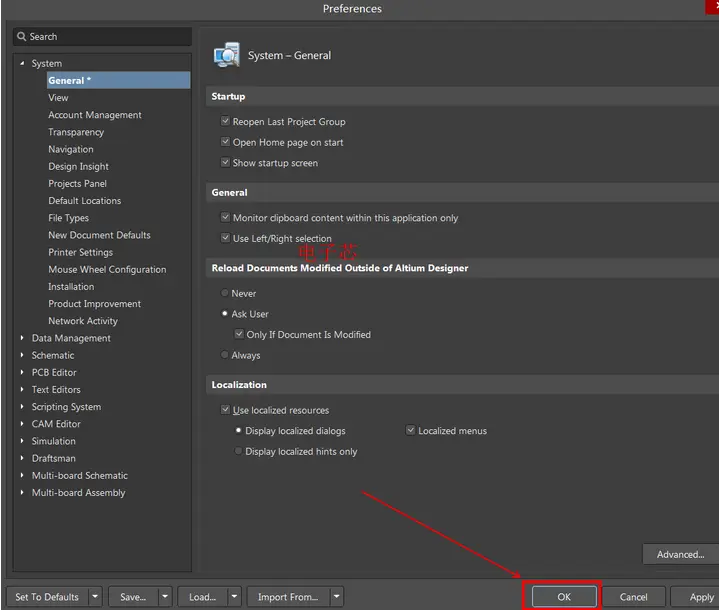Image resolution: width=719 pixels, height=610 pixels.
Task: Click the search magnifier icon
Action: pos(21,36)
